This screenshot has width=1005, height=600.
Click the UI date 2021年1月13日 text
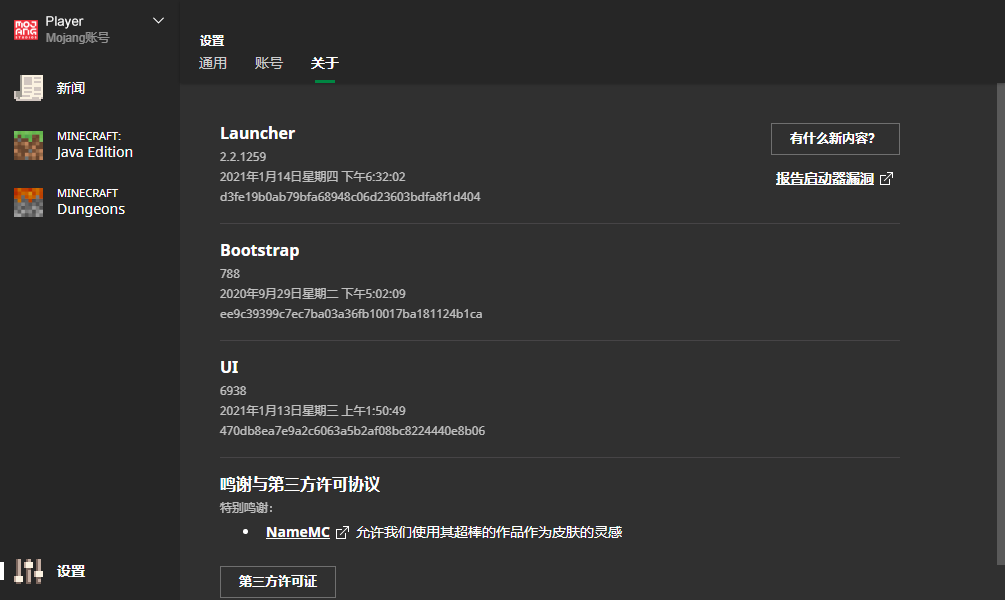coord(313,410)
